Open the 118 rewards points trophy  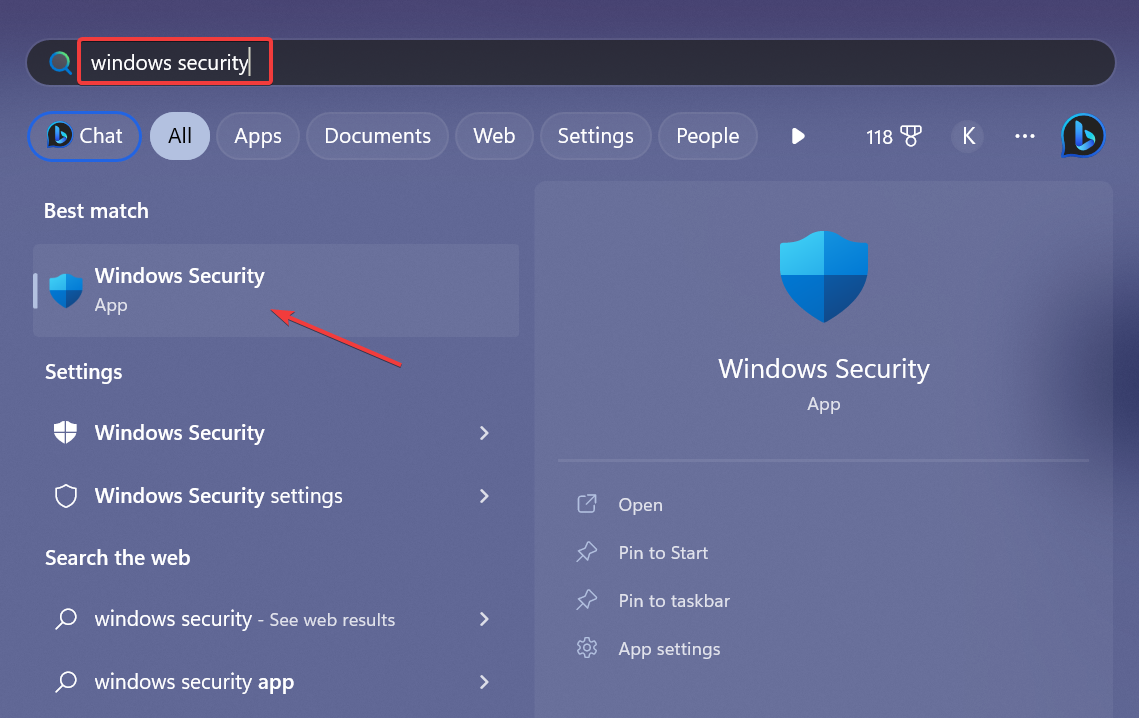[893, 136]
